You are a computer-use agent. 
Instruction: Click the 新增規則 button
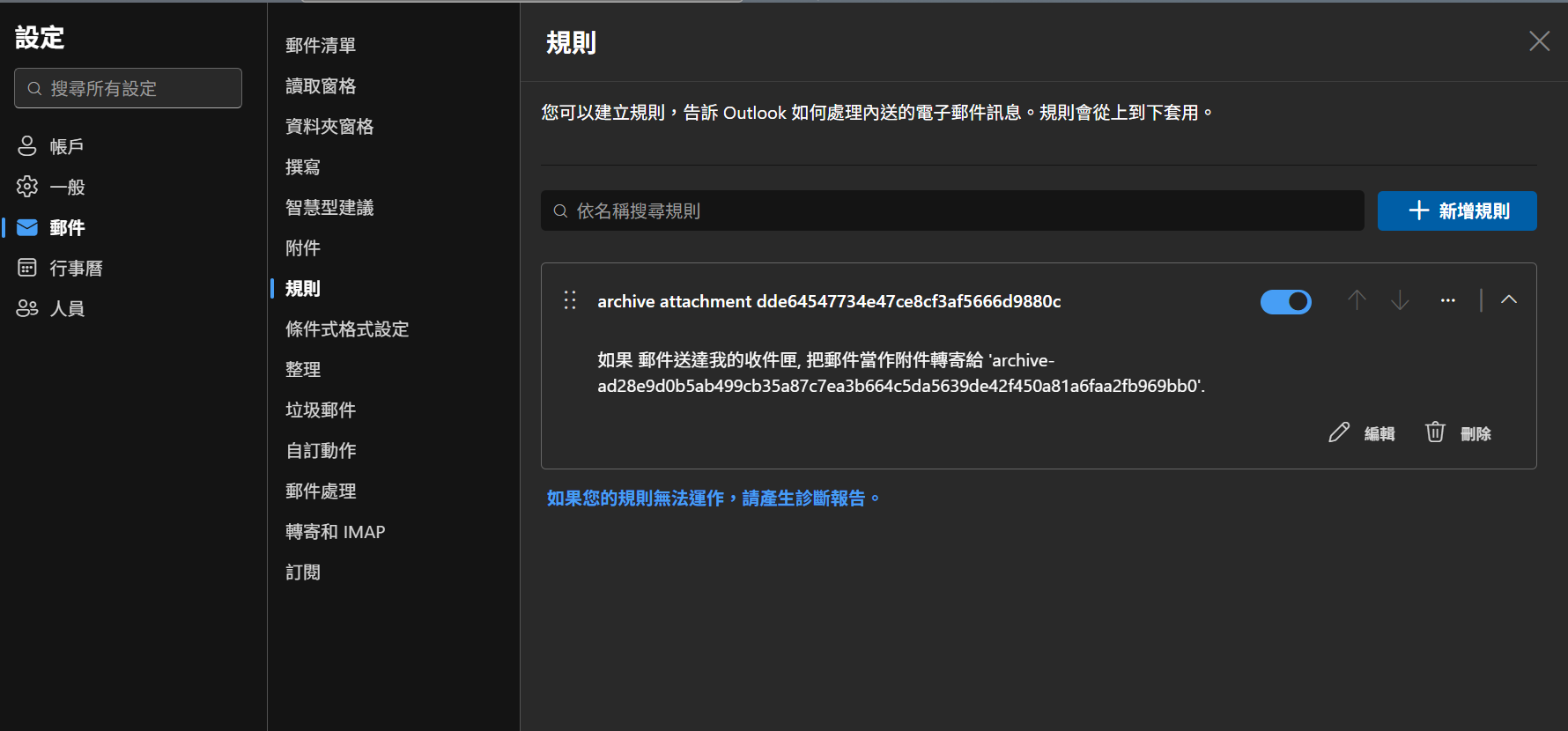(1457, 211)
